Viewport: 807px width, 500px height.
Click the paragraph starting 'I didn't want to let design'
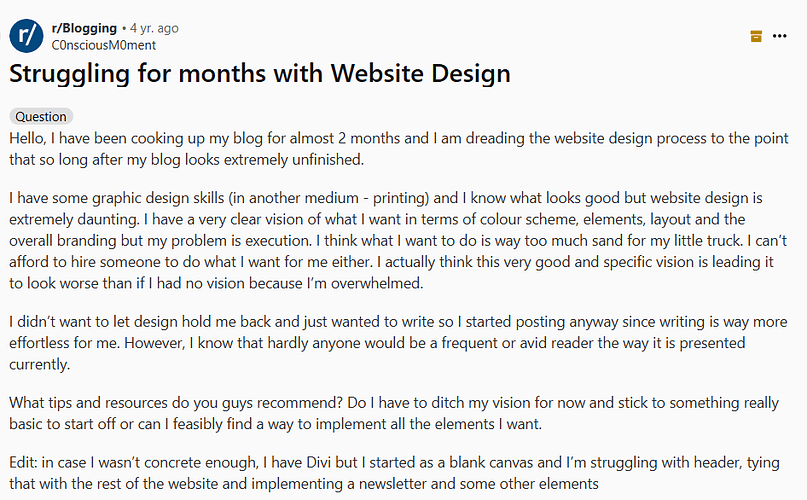[x=398, y=343]
